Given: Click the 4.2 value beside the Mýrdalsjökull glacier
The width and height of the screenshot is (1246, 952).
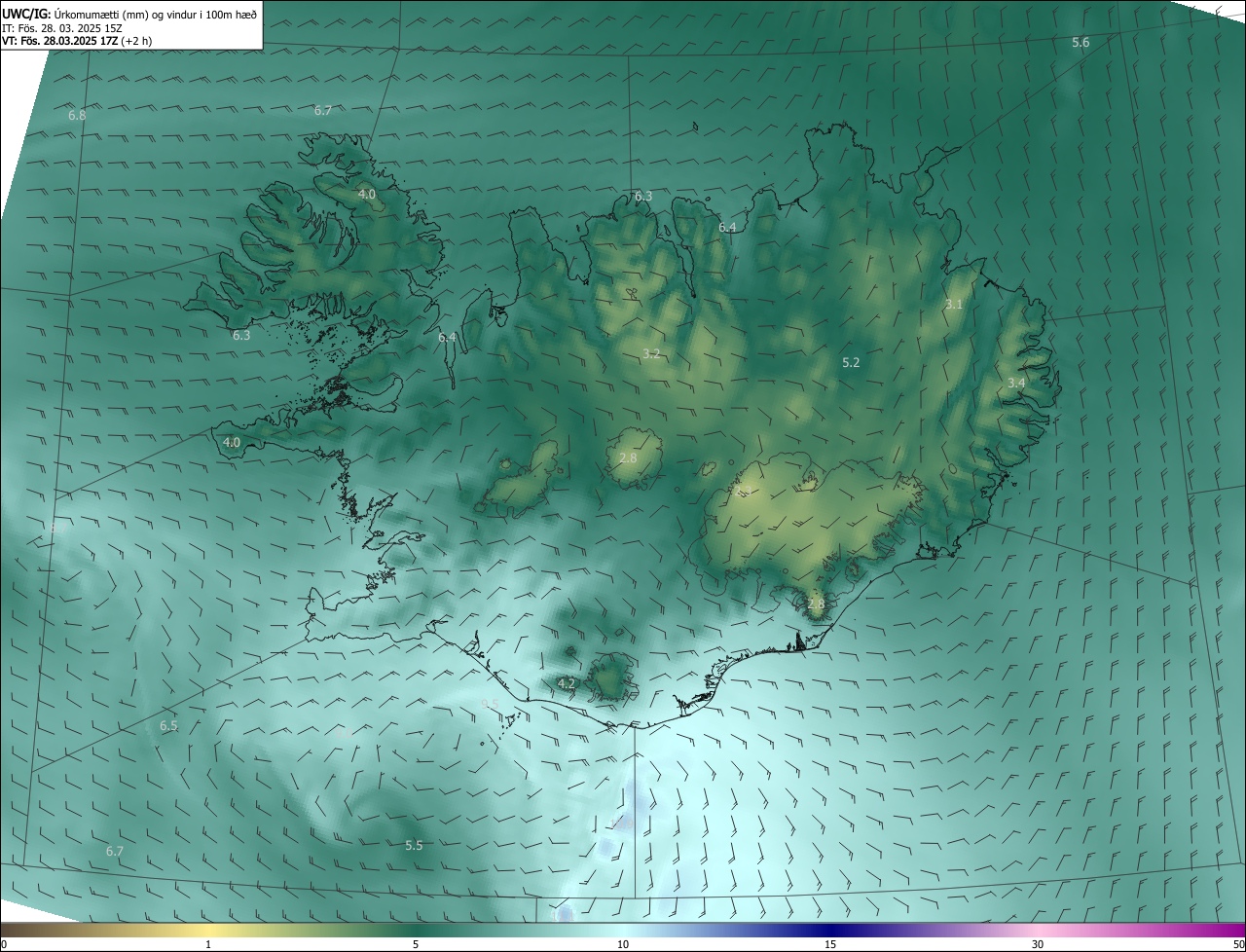Looking at the screenshot, I should click(x=567, y=683).
